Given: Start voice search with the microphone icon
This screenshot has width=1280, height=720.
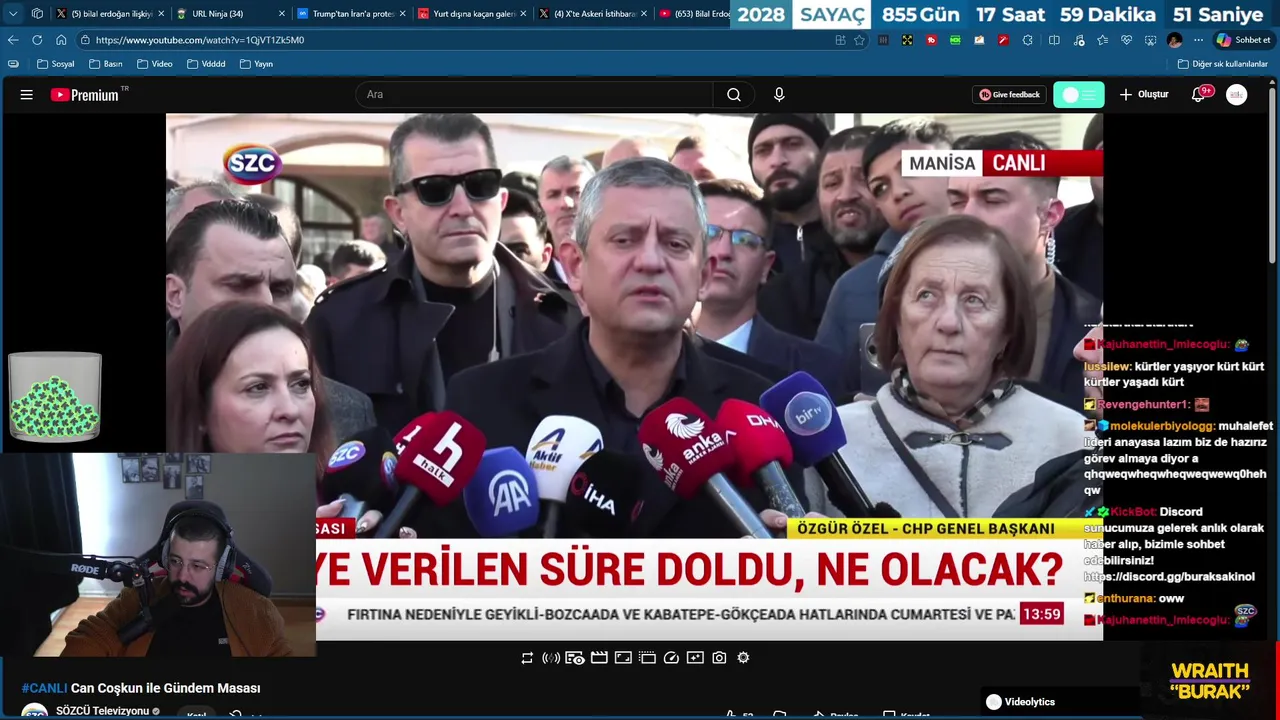Looking at the screenshot, I should click(x=779, y=95).
